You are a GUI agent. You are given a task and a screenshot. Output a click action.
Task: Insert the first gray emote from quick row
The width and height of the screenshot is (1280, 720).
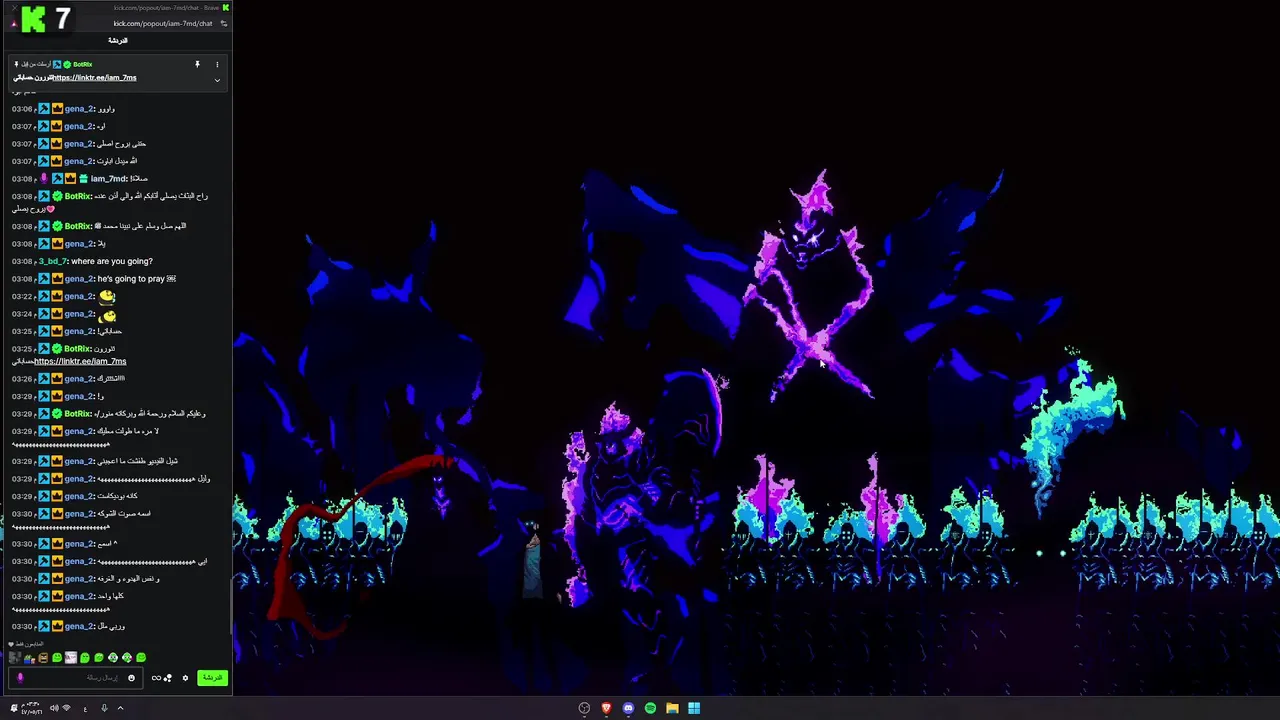tap(15, 658)
